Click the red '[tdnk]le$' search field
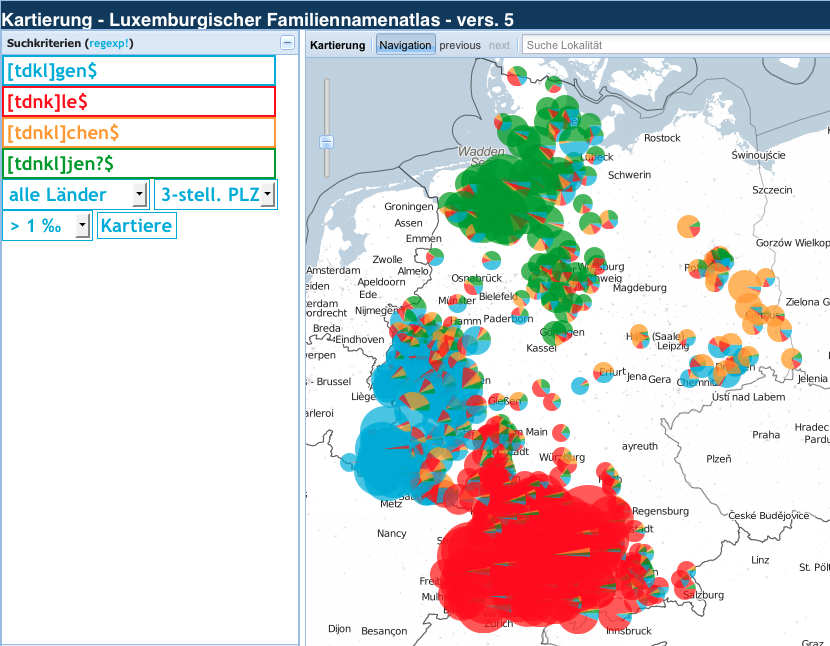Viewport: 830px width, 646px height. 139,102
